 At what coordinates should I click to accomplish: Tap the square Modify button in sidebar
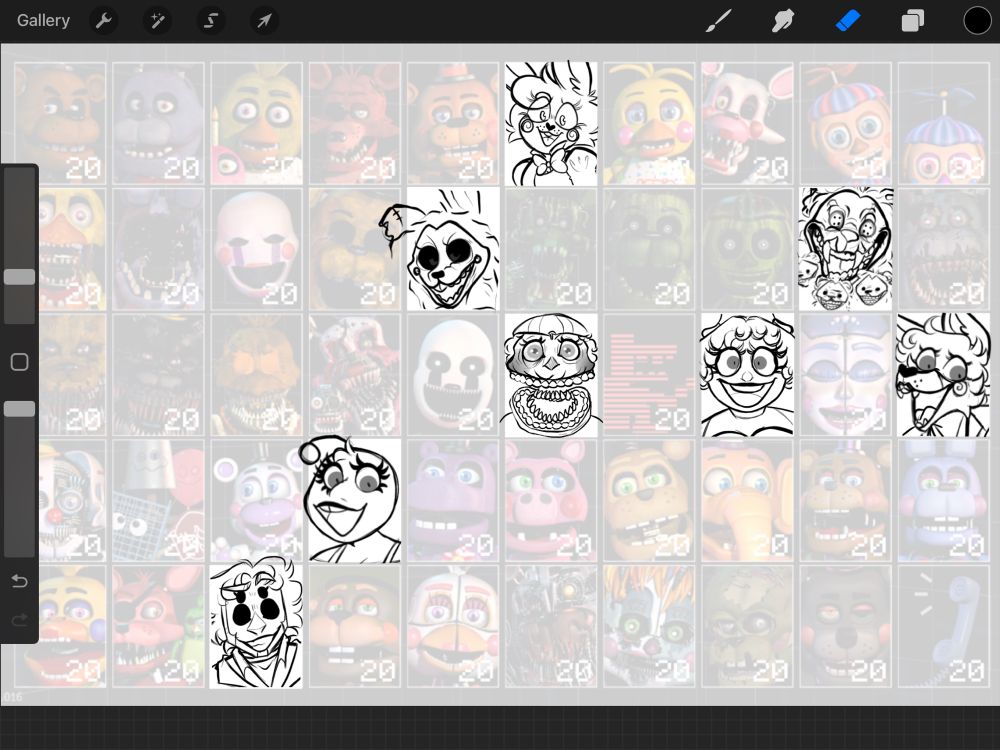20,362
